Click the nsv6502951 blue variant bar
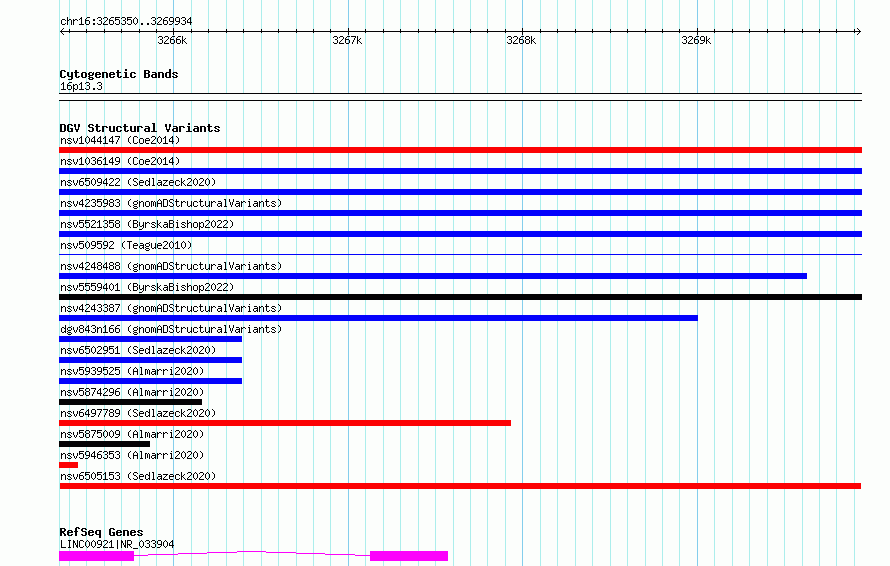The width and height of the screenshot is (890, 566). pos(150,360)
